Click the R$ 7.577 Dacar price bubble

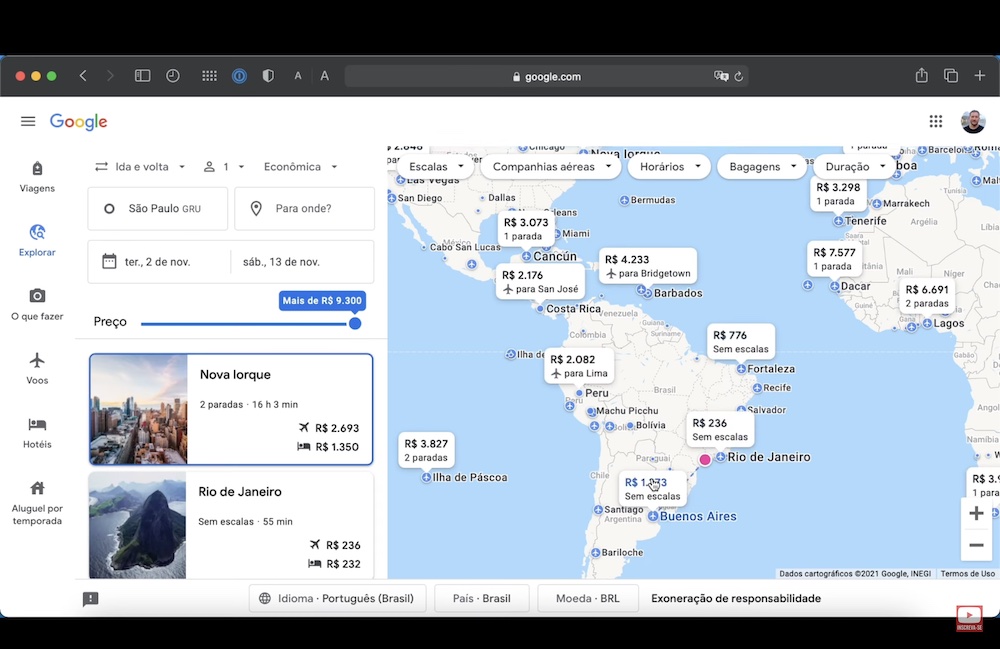(834, 259)
